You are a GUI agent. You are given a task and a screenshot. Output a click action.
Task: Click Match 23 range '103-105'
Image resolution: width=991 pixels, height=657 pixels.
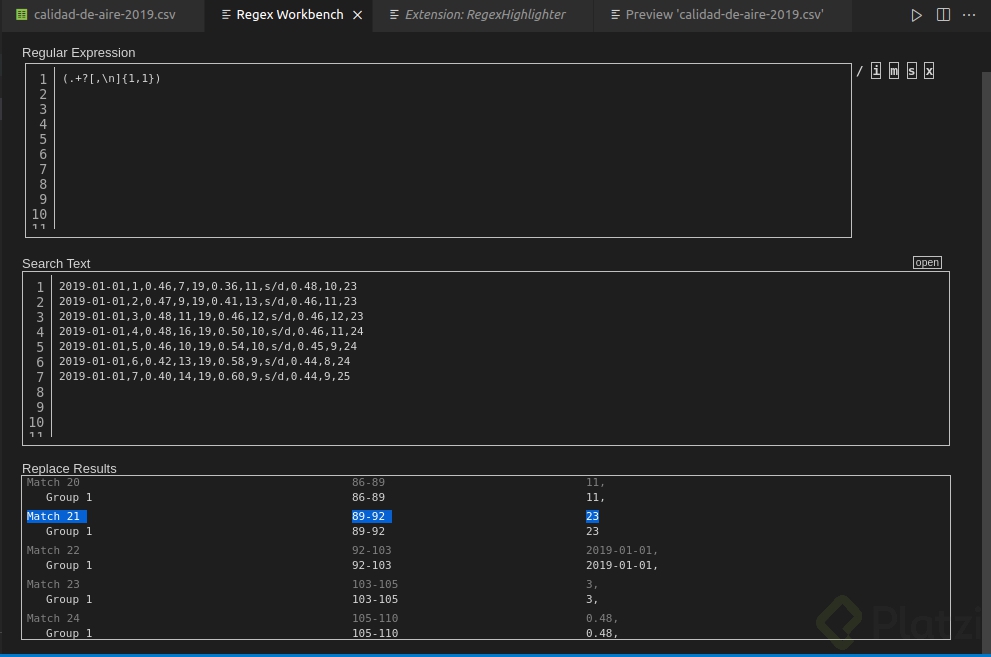click(375, 584)
